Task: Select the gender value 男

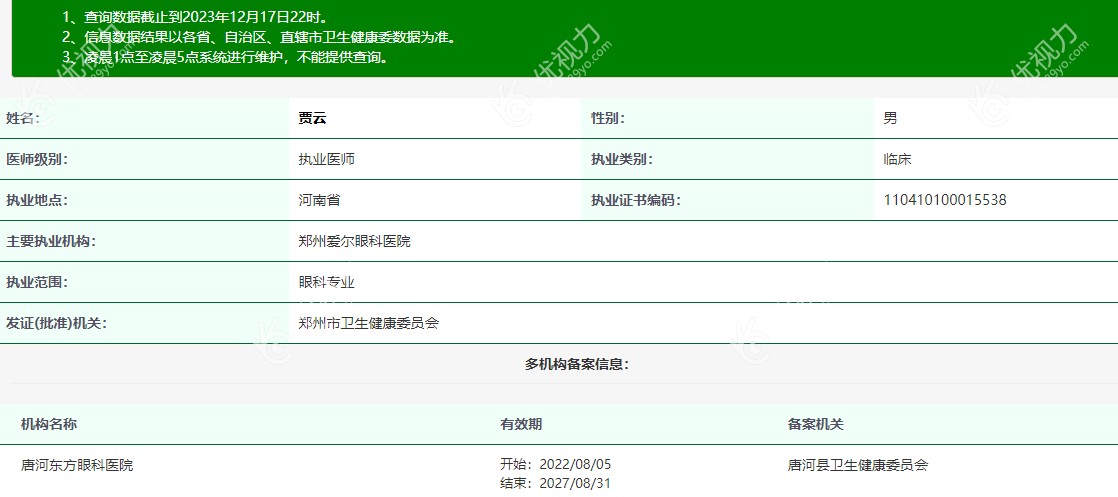Action: 891,118
